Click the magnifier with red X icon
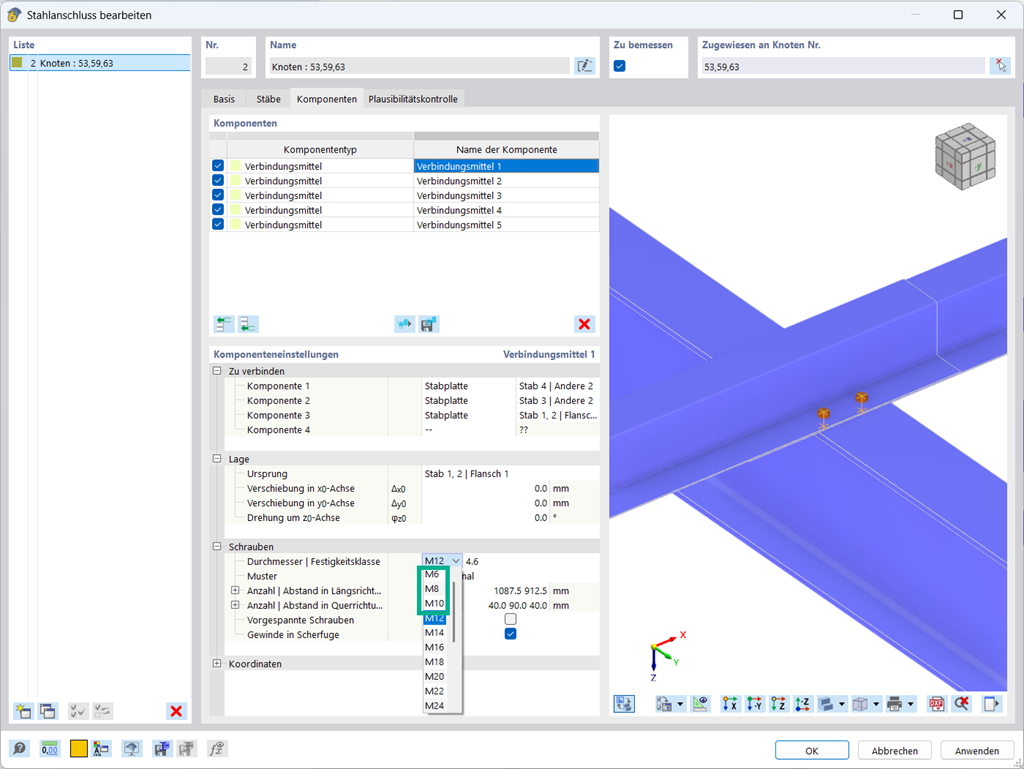This screenshot has height=769, width=1024. pyautogui.click(x=961, y=704)
